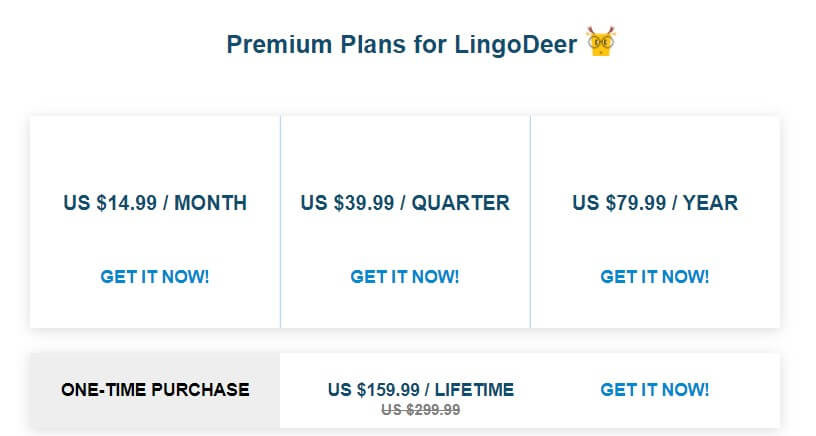Select the word LIFETIME in the bottom row
The image size is (816, 436).
[x=474, y=390]
